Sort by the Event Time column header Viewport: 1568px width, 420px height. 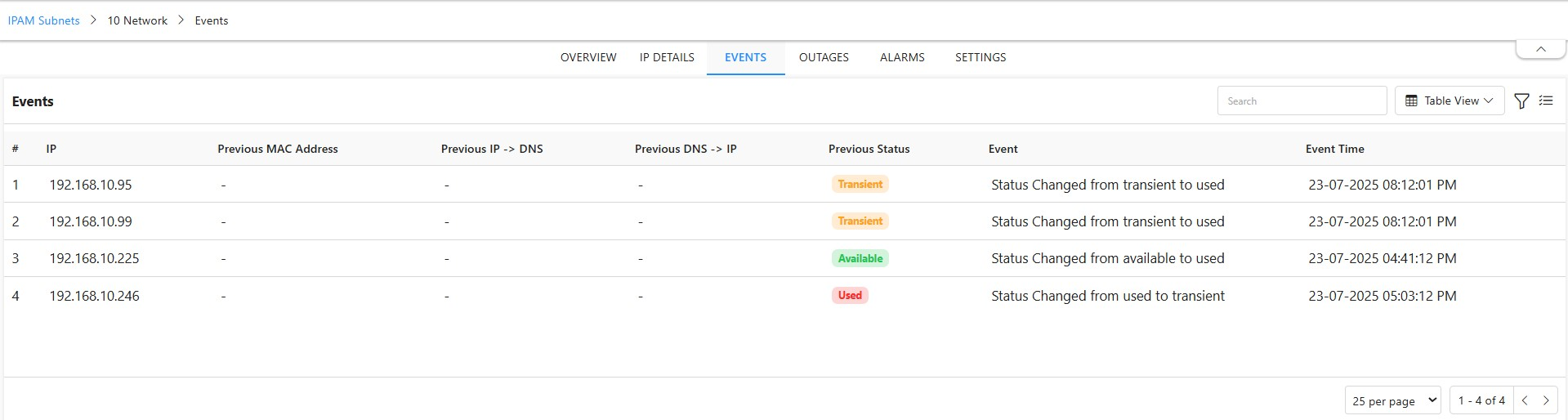[x=1334, y=149]
